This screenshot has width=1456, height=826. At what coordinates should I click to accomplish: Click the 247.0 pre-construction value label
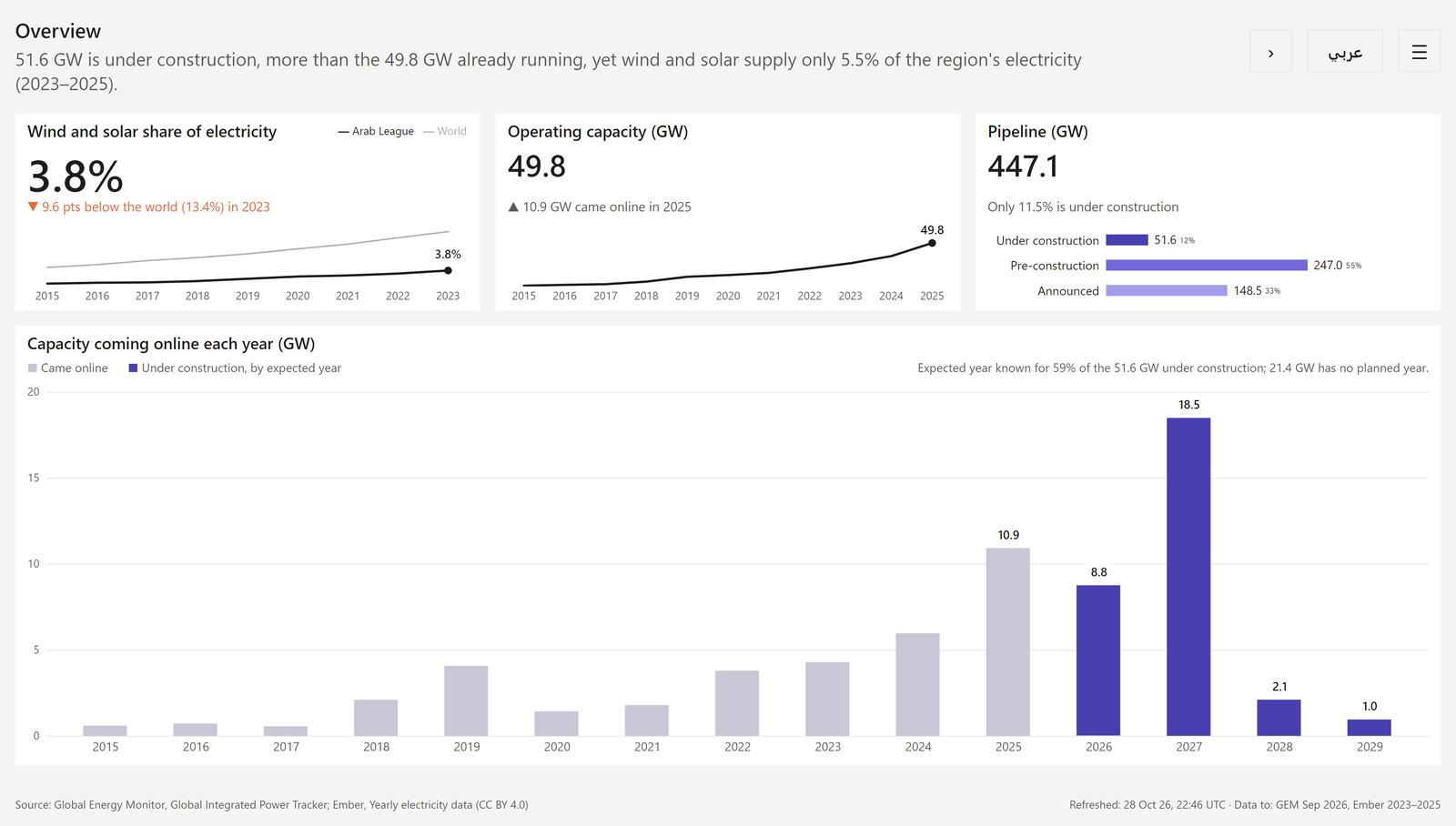(1328, 266)
